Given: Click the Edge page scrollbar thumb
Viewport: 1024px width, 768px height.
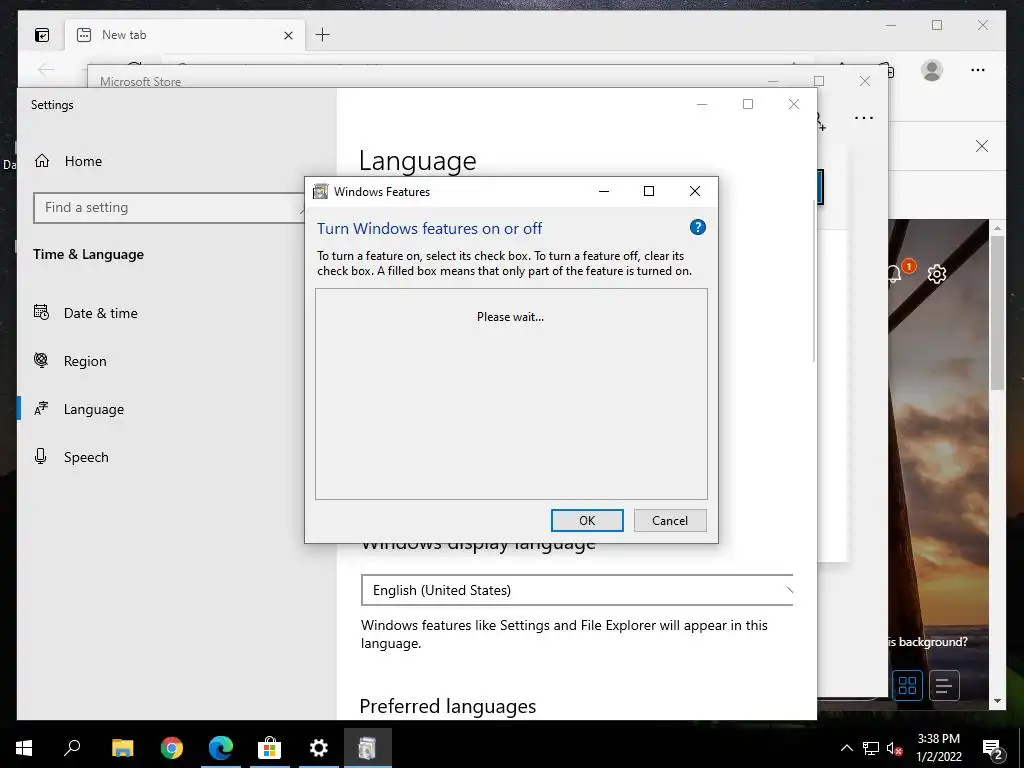Looking at the screenshot, I should pos(997,313).
